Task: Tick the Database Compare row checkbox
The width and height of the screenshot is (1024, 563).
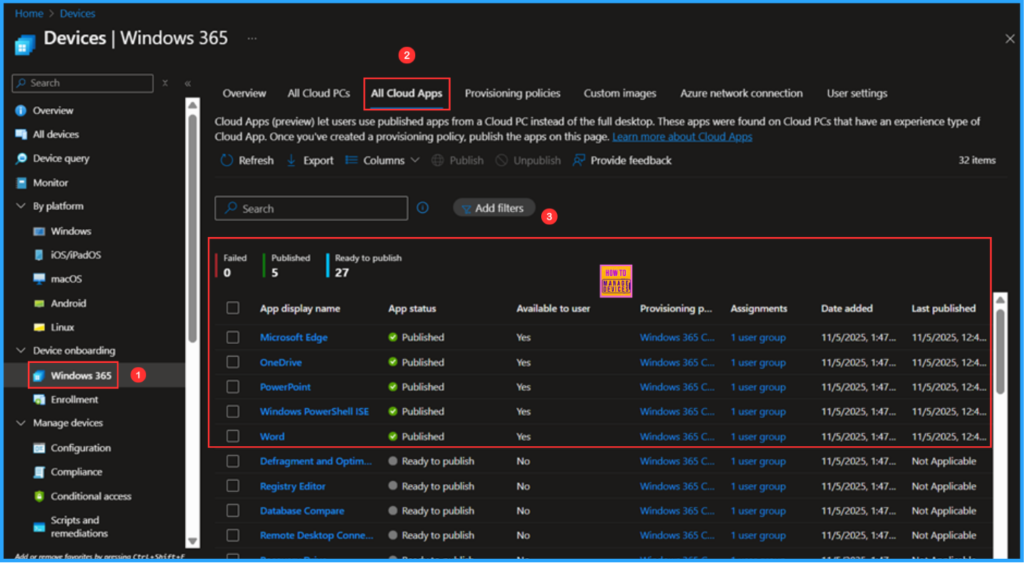Action: (x=232, y=511)
